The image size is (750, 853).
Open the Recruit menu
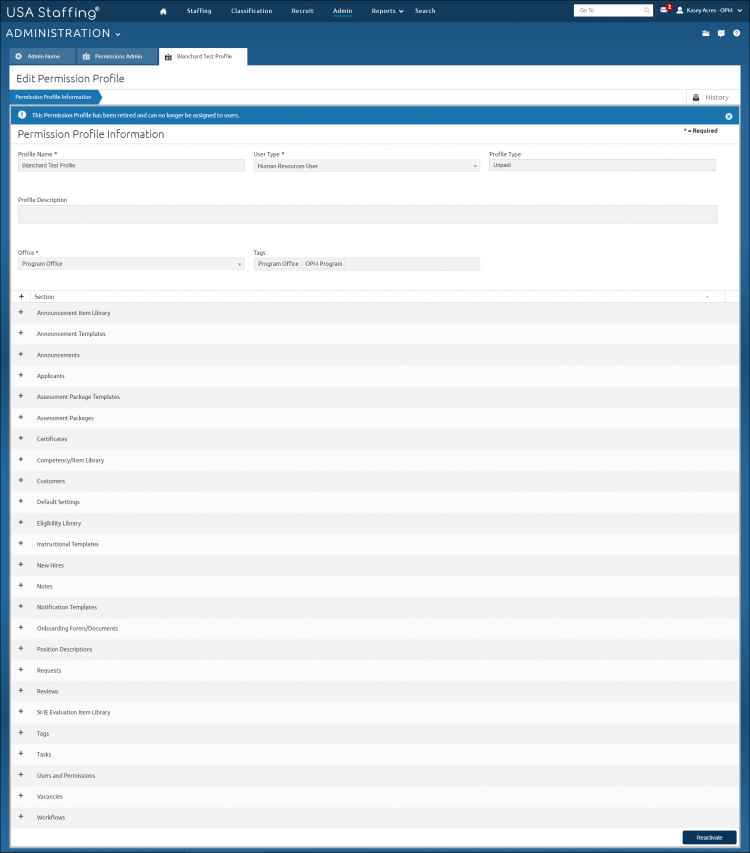click(x=302, y=11)
